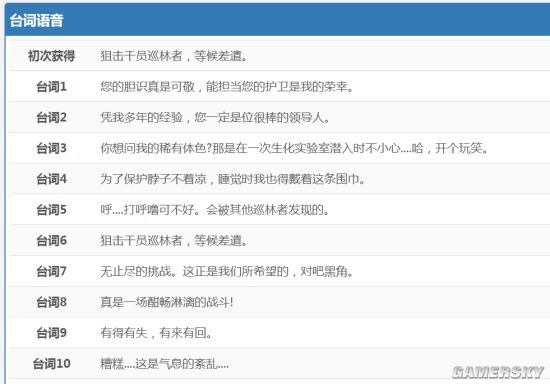
Task: Click the 台词5 label
Action: click(x=51, y=210)
